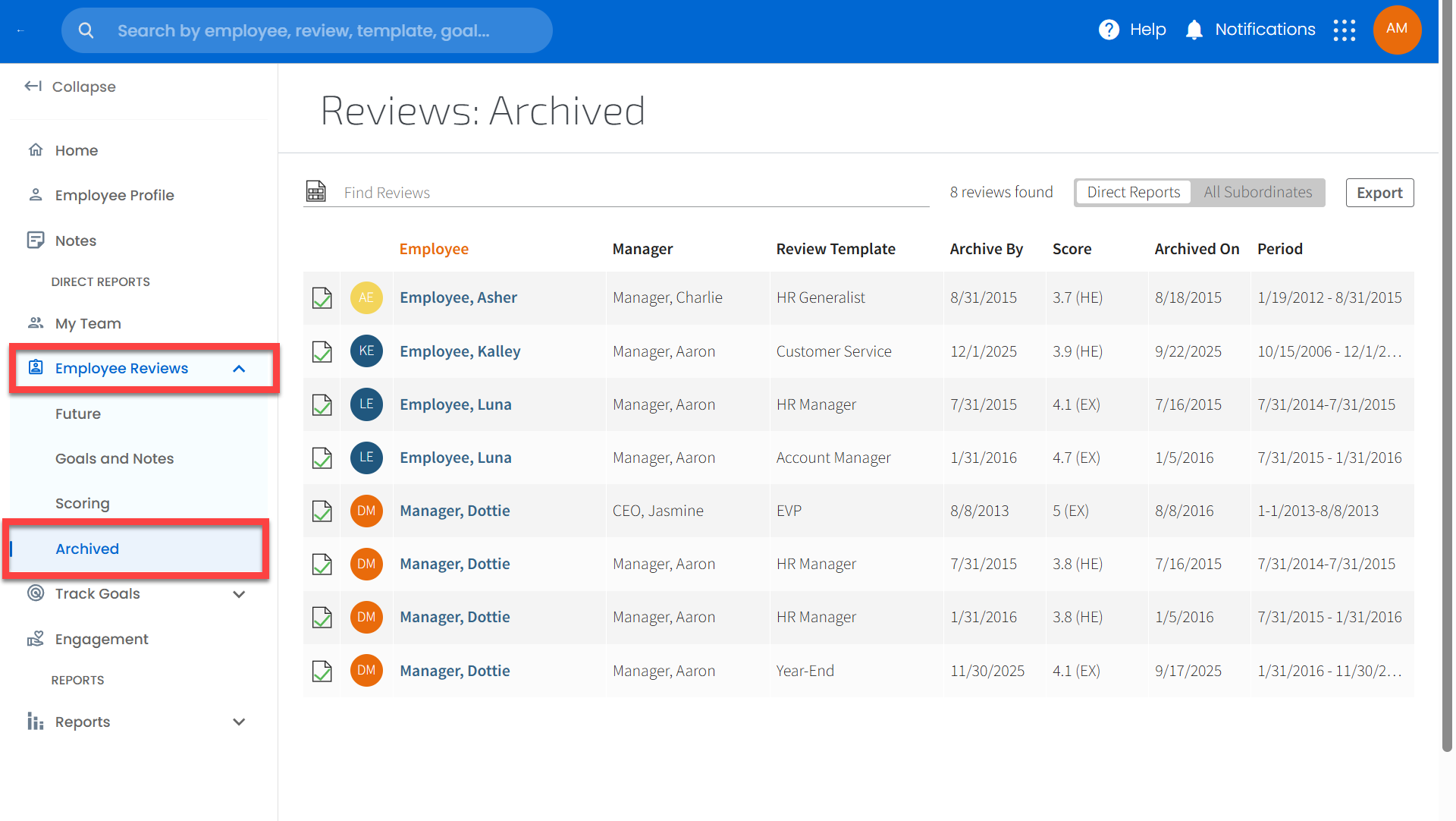Open the Goals and Notes submenu item
Image resolution: width=1456 pixels, height=821 pixels.
click(115, 458)
